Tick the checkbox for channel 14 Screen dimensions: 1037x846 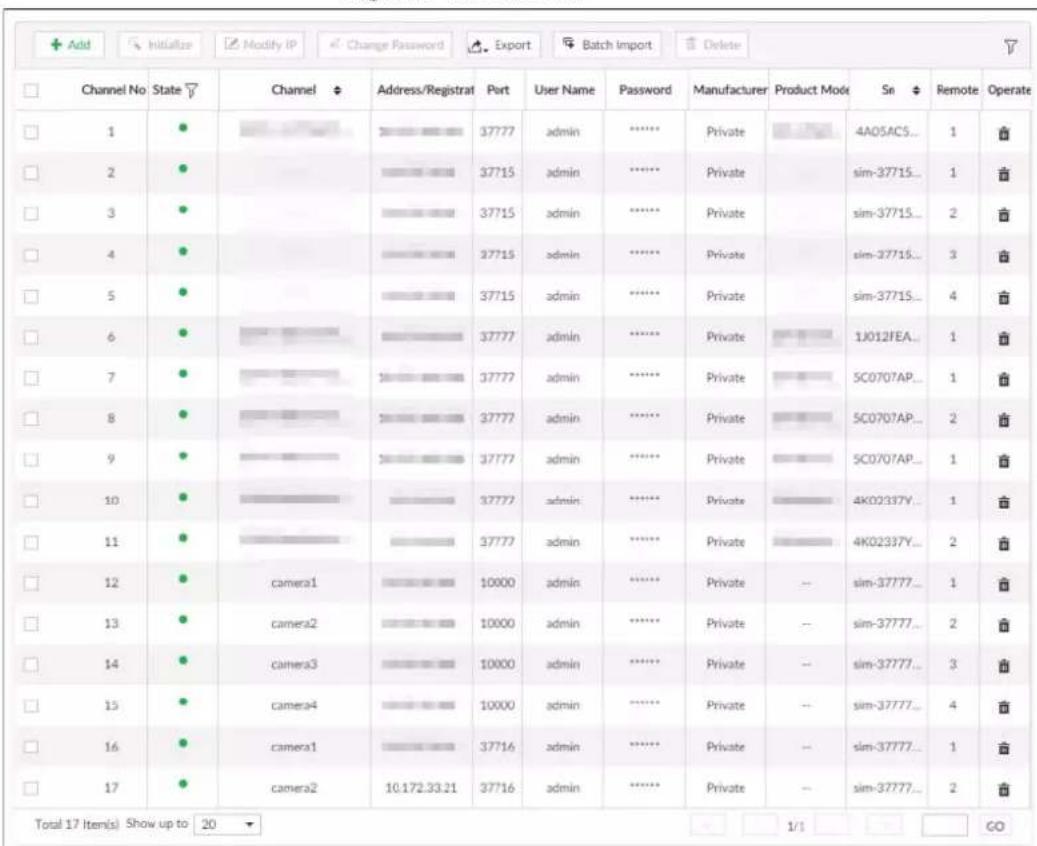(31, 665)
